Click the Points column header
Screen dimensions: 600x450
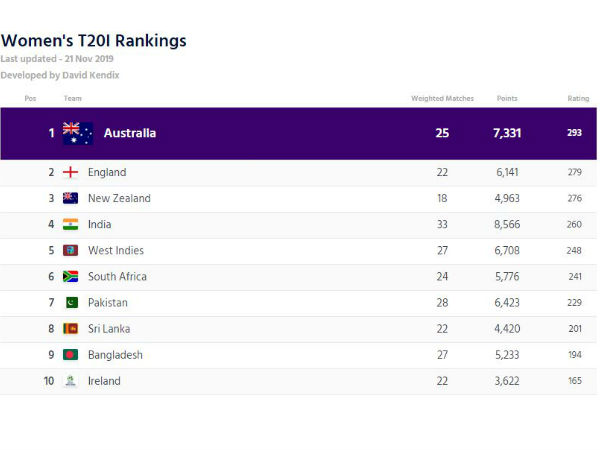click(507, 98)
